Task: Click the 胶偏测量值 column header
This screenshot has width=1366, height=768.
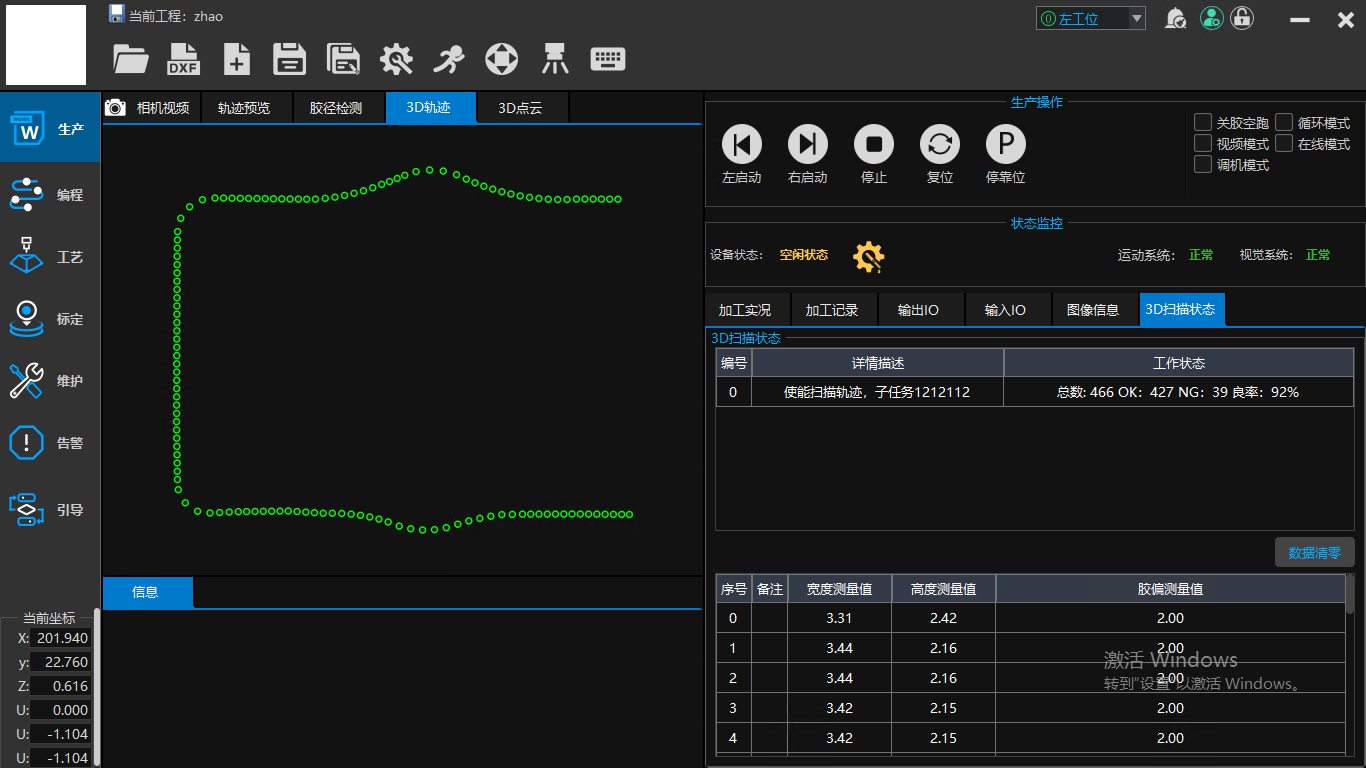Action: click(1171, 589)
